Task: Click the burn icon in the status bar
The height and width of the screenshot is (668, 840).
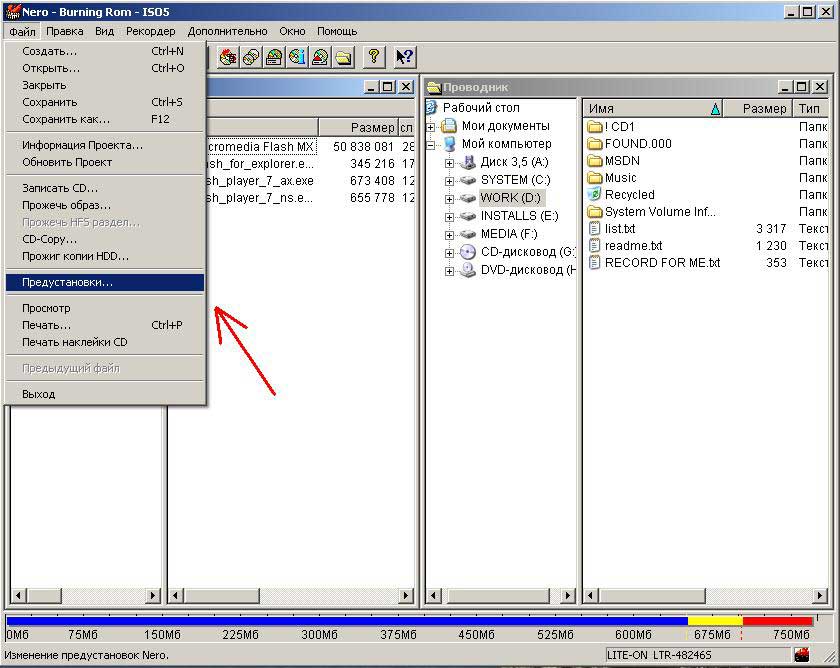Action: click(x=802, y=654)
